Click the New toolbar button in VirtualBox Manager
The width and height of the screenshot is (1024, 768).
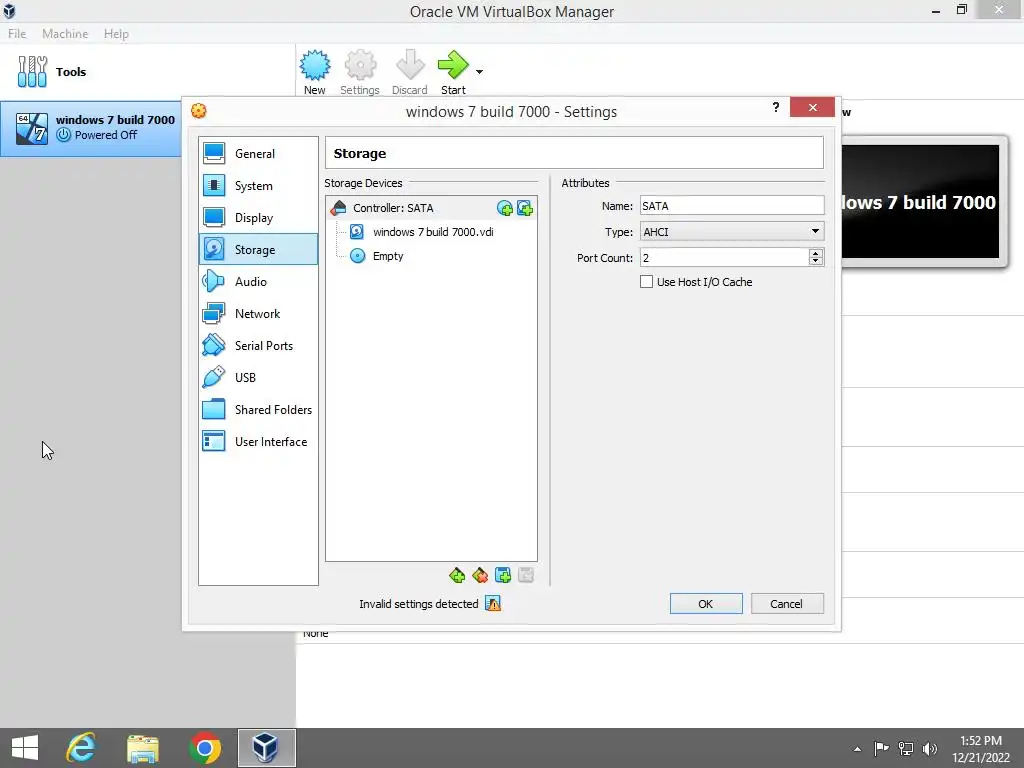(x=315, y=72)
